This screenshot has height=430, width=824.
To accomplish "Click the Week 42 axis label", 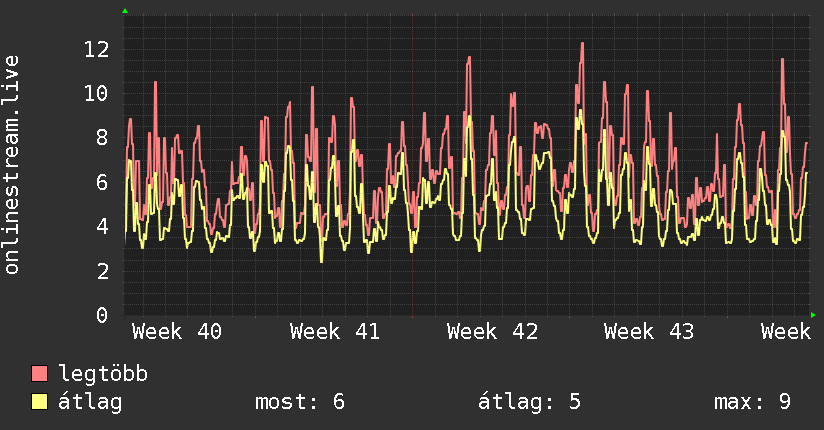I will [x=492, y=332].
